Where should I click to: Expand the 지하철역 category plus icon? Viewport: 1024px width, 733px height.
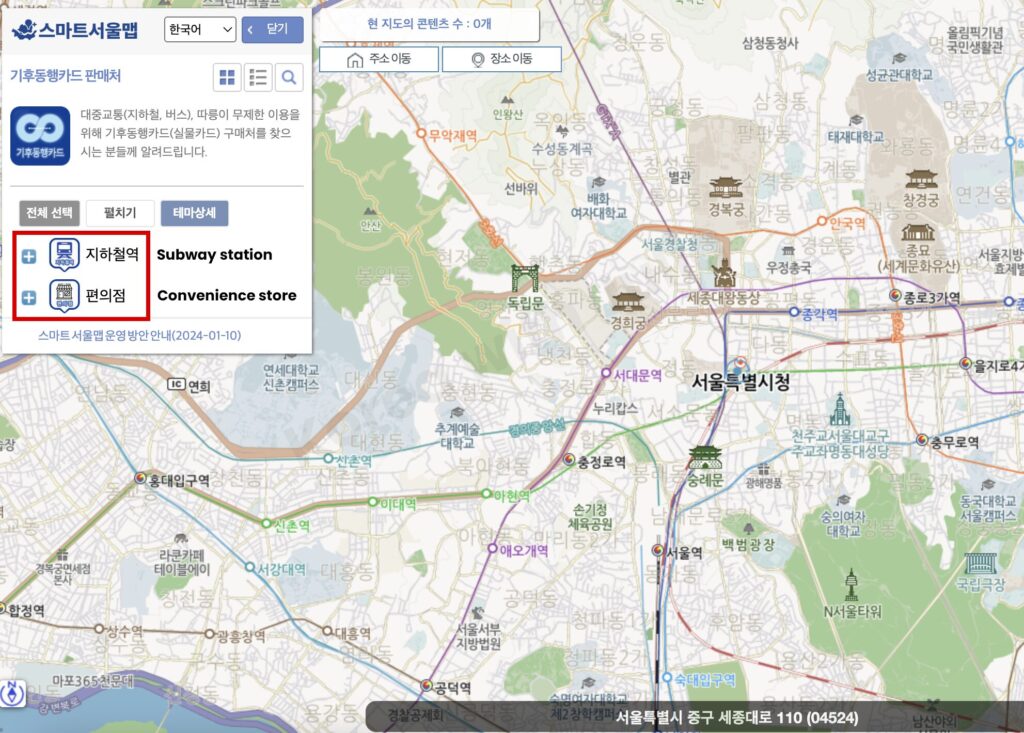[29, 256]
